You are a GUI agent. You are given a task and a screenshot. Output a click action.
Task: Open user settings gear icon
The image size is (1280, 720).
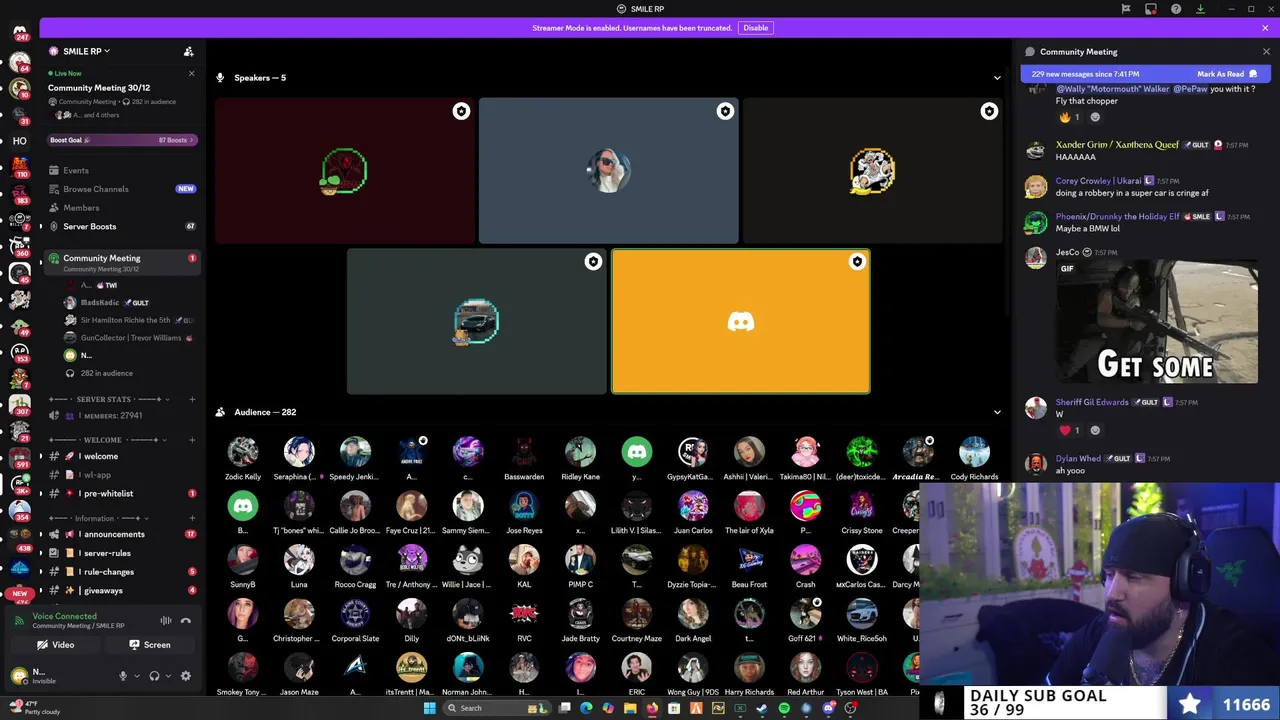tap(185, 676)
